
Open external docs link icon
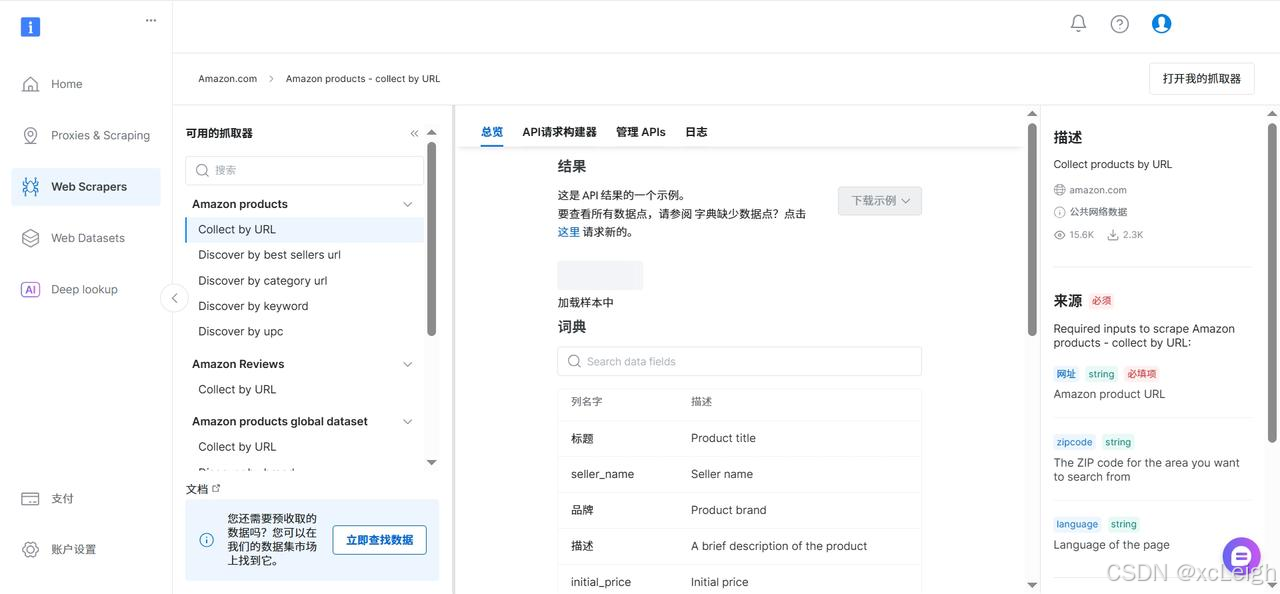216,488
